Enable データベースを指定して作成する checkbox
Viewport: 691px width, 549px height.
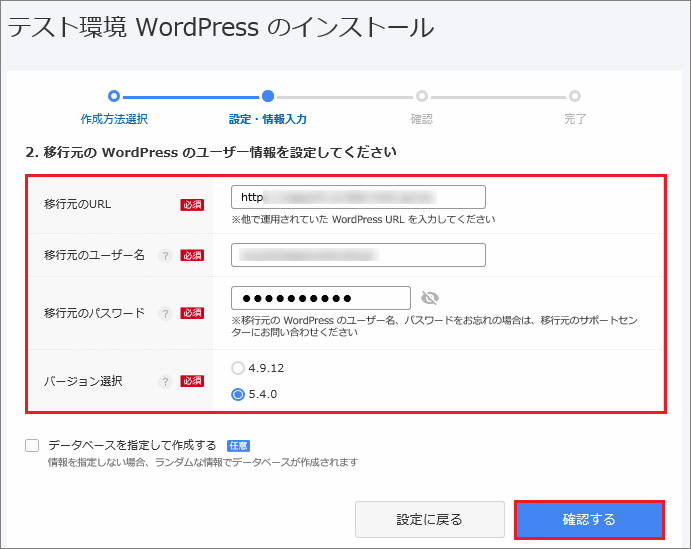click(32, 445)
